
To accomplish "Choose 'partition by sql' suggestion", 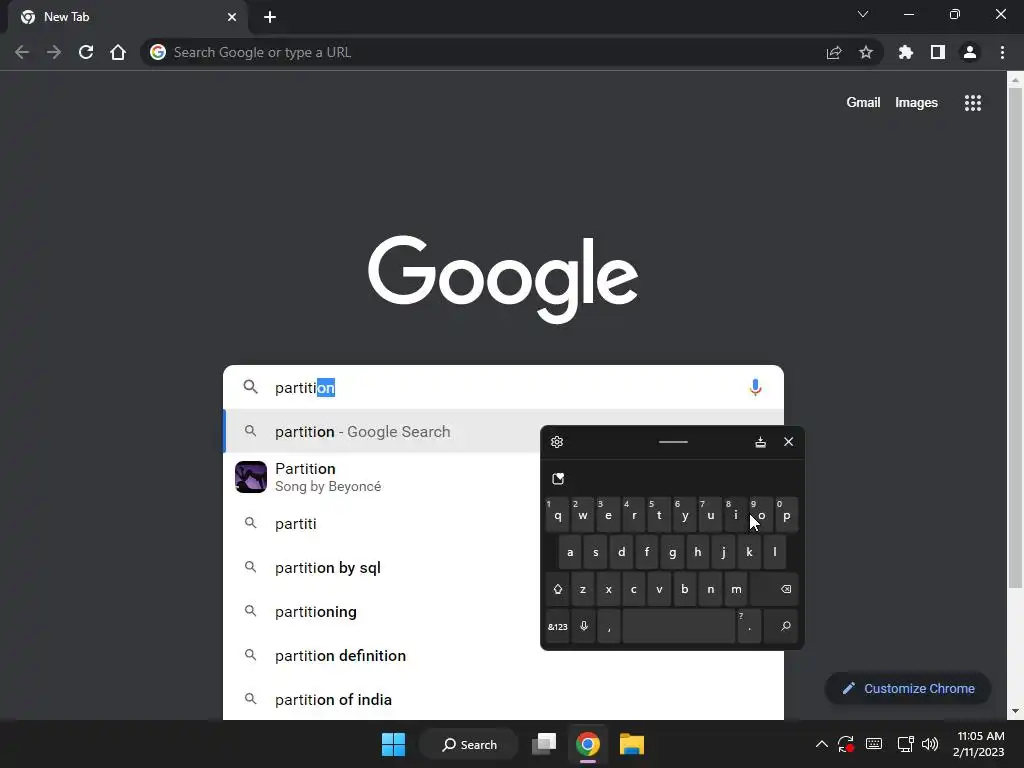I will point(381,568).
